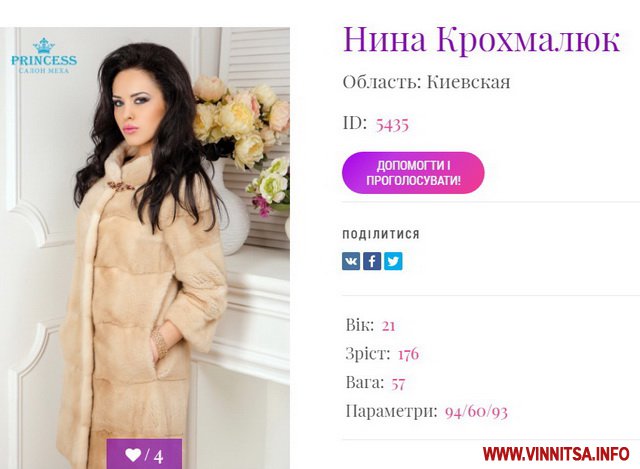The image size is (640, 469).
Task: Click the Princess salon logo
Action: [x=44, y=56]
